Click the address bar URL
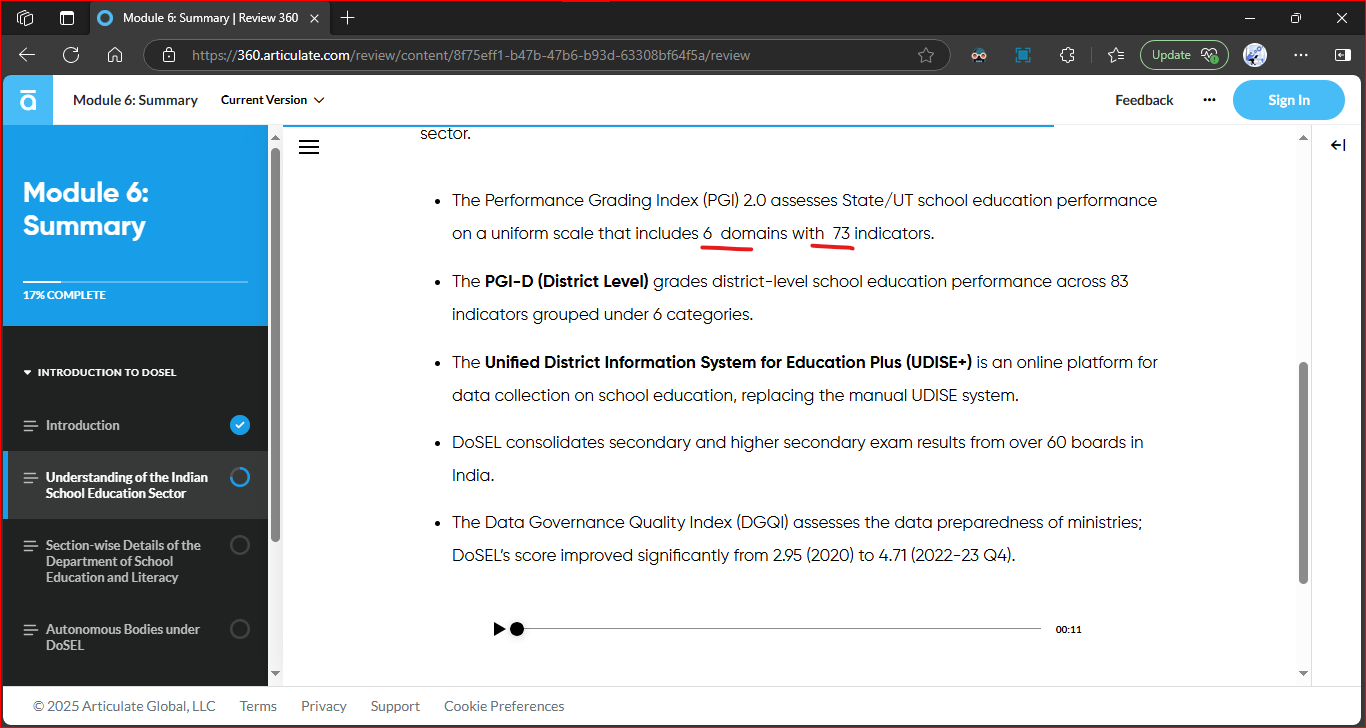Screen dimensions: 1366x728 click(471, 55)
